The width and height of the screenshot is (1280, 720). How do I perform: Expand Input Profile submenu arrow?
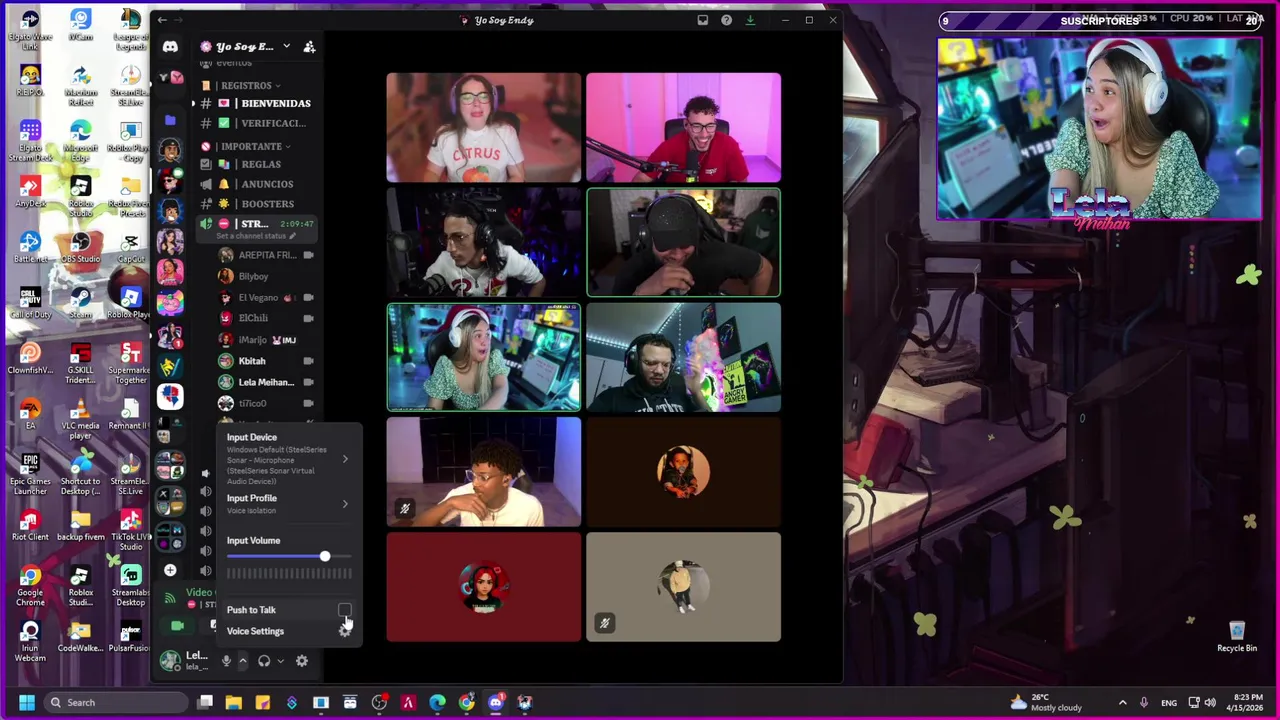pyautogui.click(x=345, y=504)
